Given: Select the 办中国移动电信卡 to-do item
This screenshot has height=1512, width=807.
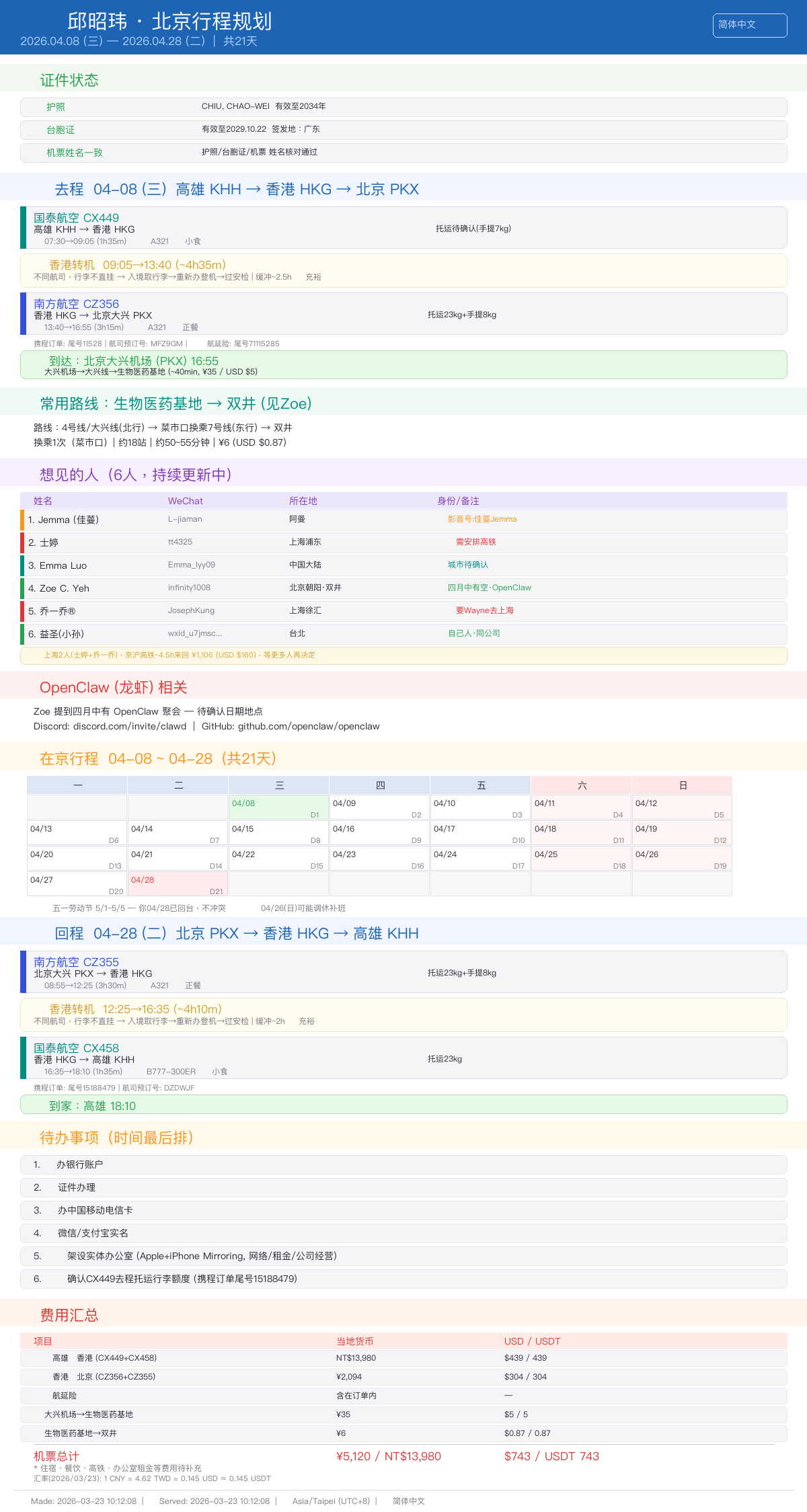Looking at the screenshot, I should pyautogui.click(x=403, y=1210).
